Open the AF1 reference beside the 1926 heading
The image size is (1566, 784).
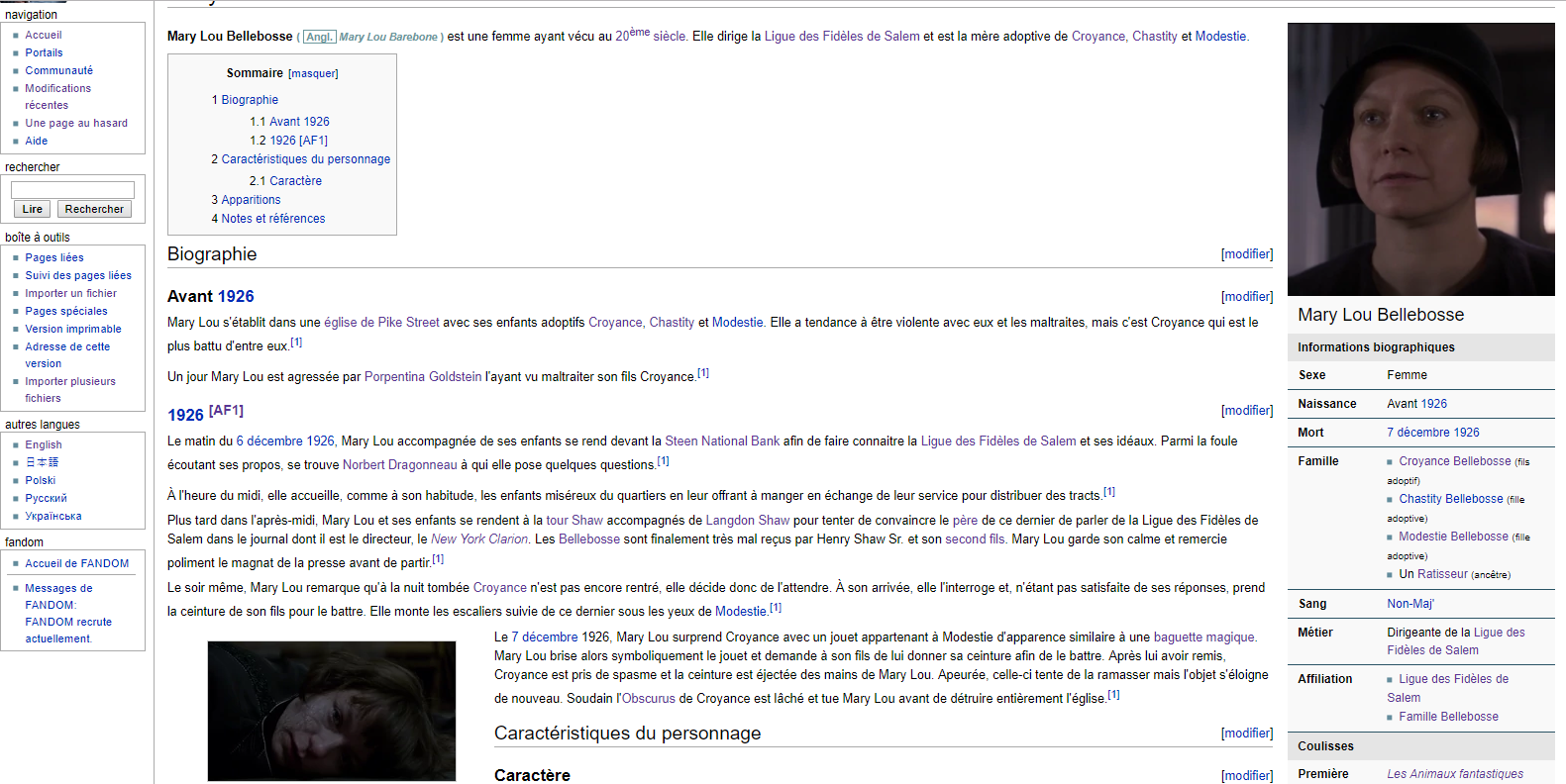226,411
